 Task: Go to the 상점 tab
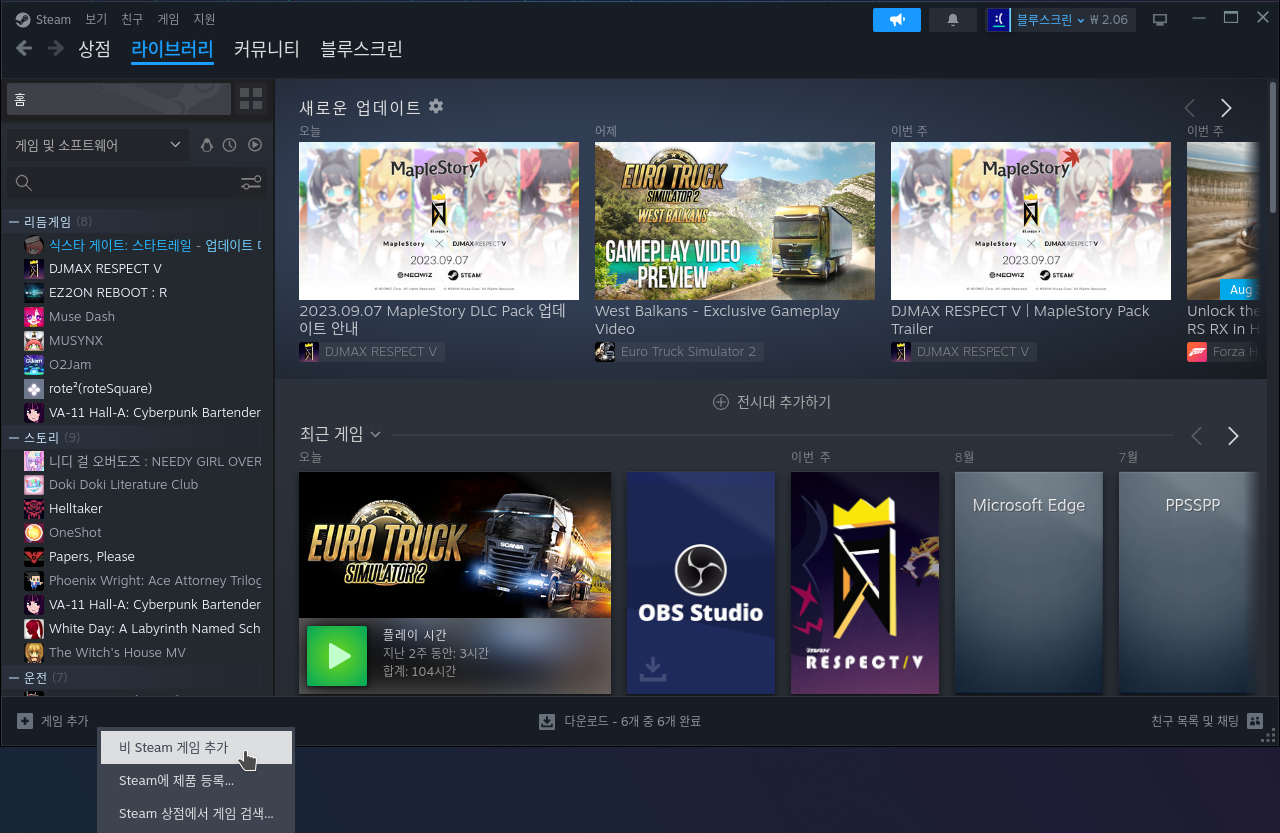tap(95, 48)
